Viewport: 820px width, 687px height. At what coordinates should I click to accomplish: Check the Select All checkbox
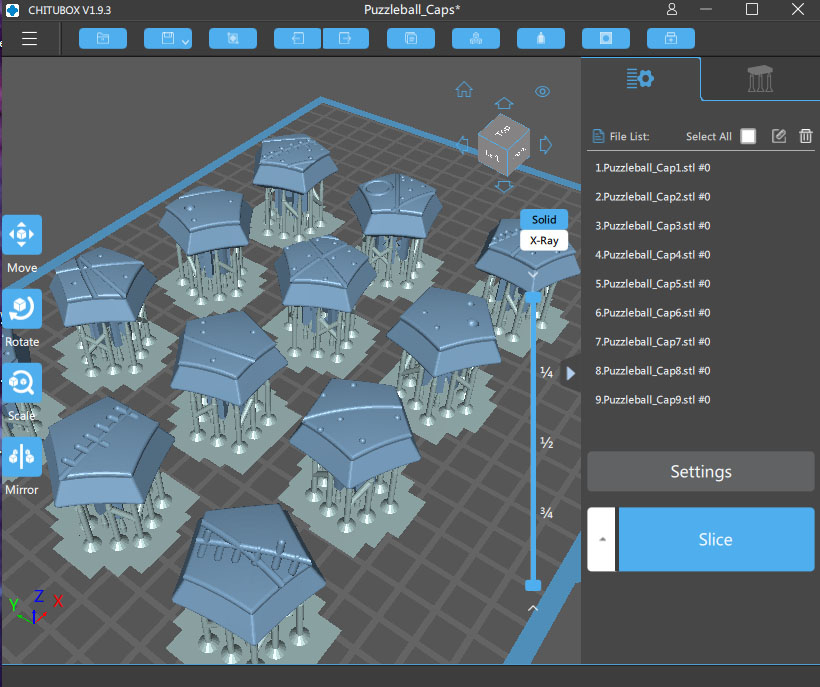coord(748,136)
